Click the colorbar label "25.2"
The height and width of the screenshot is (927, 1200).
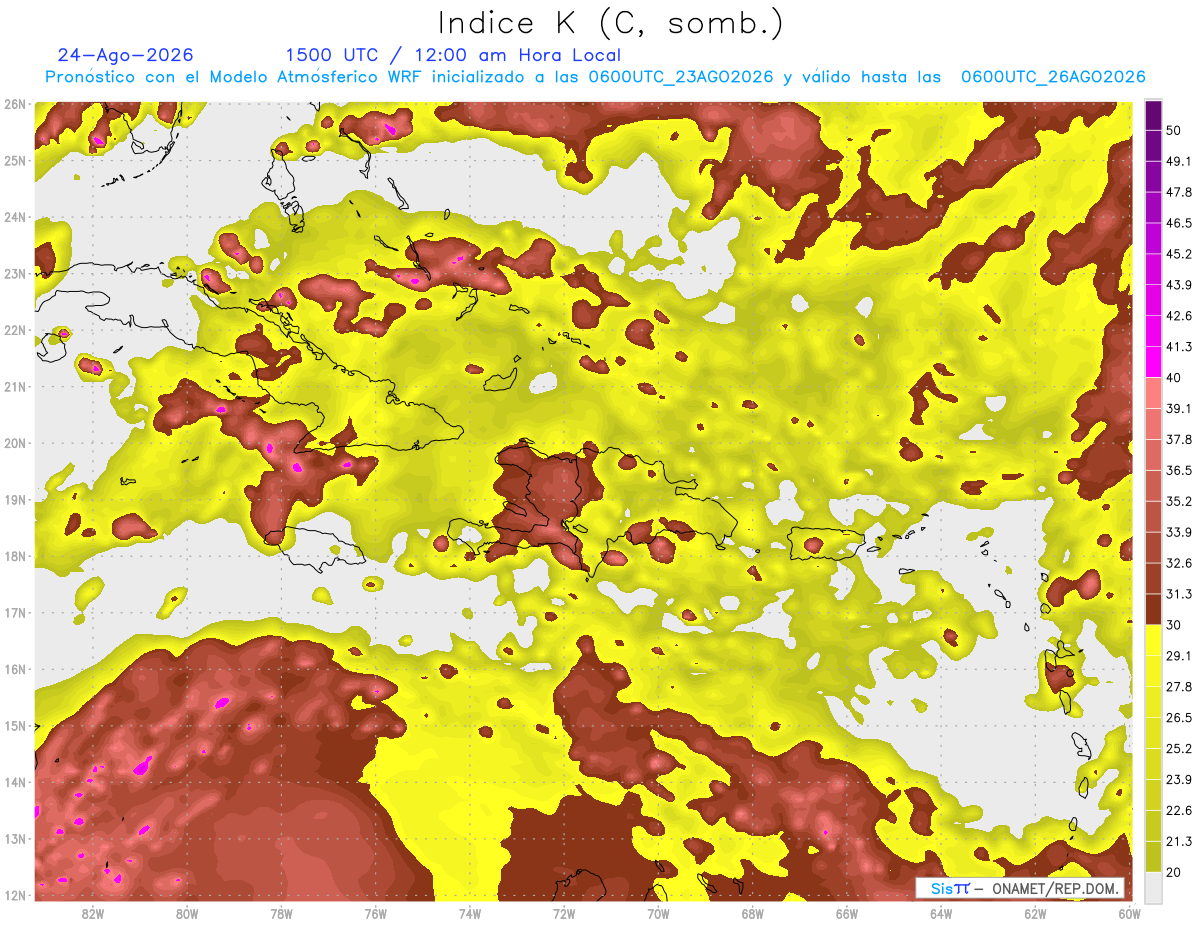click(1180, 748)
